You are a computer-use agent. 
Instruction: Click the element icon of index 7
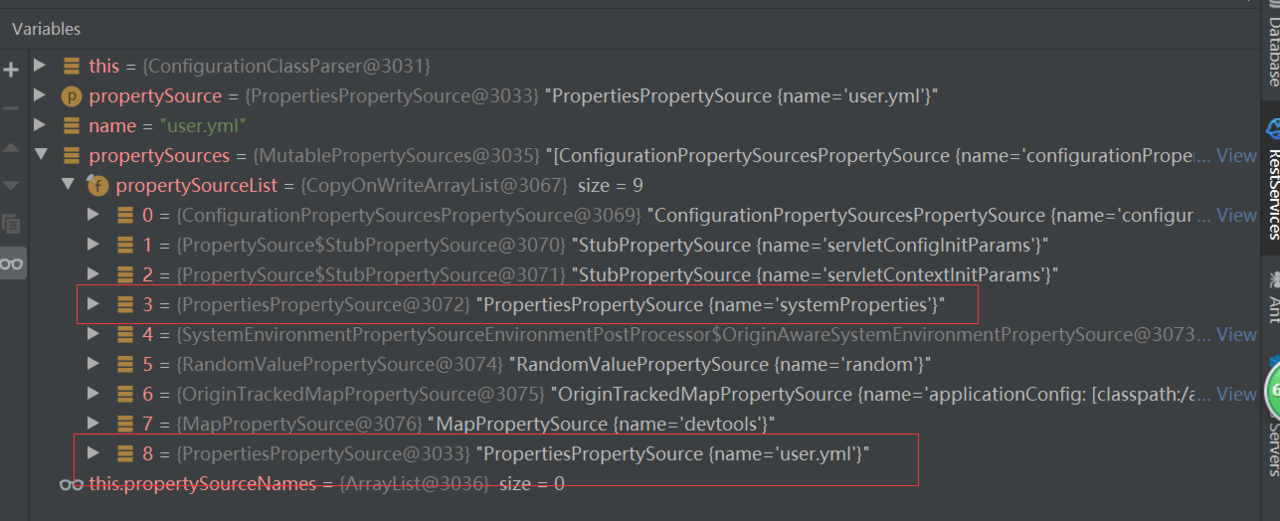(x=125, y=424)
